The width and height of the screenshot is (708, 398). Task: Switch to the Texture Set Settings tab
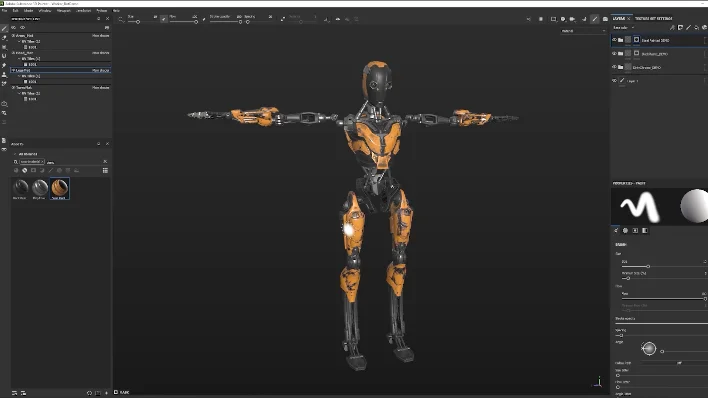pos(653,19)
